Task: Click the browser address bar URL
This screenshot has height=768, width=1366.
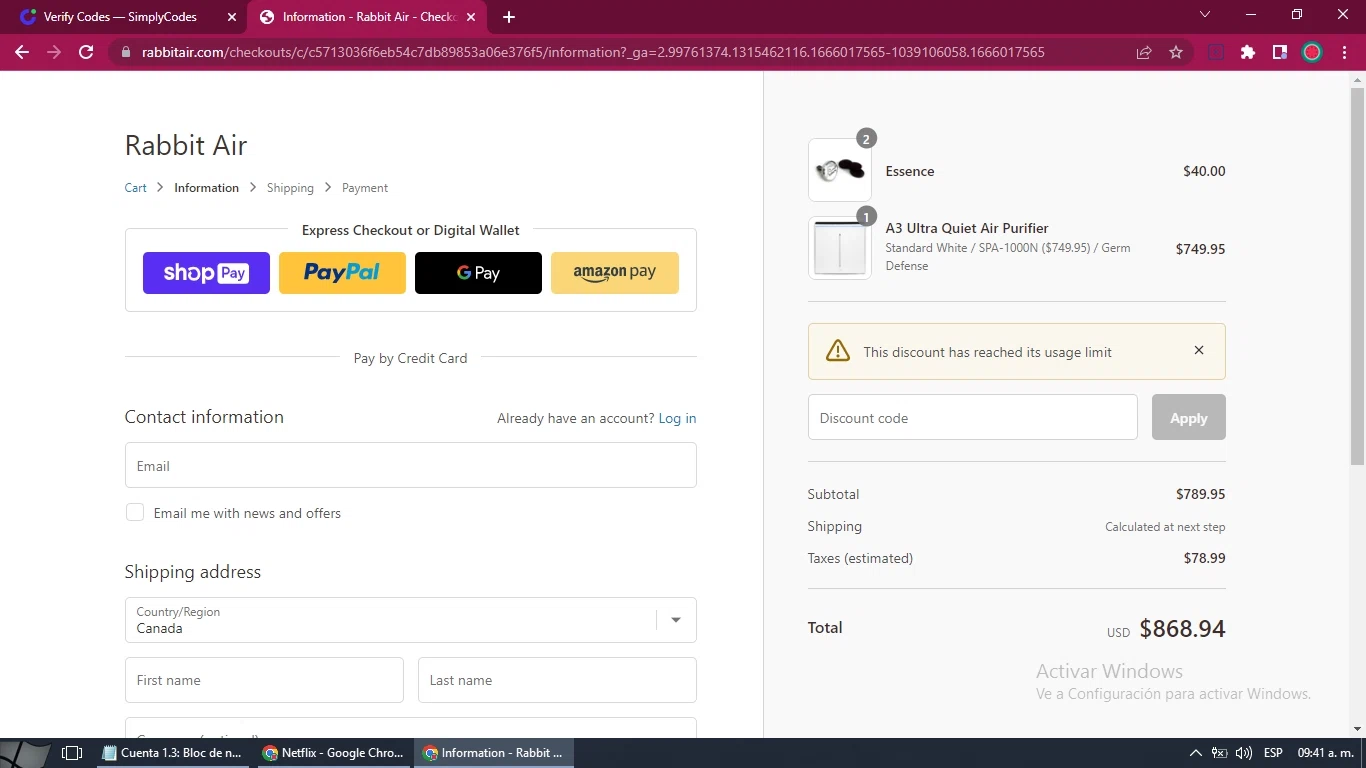Action: click(593, 52)
